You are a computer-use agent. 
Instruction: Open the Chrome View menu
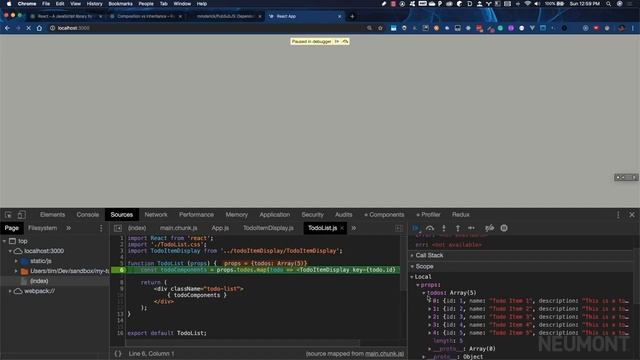click(x=76, y=4)
